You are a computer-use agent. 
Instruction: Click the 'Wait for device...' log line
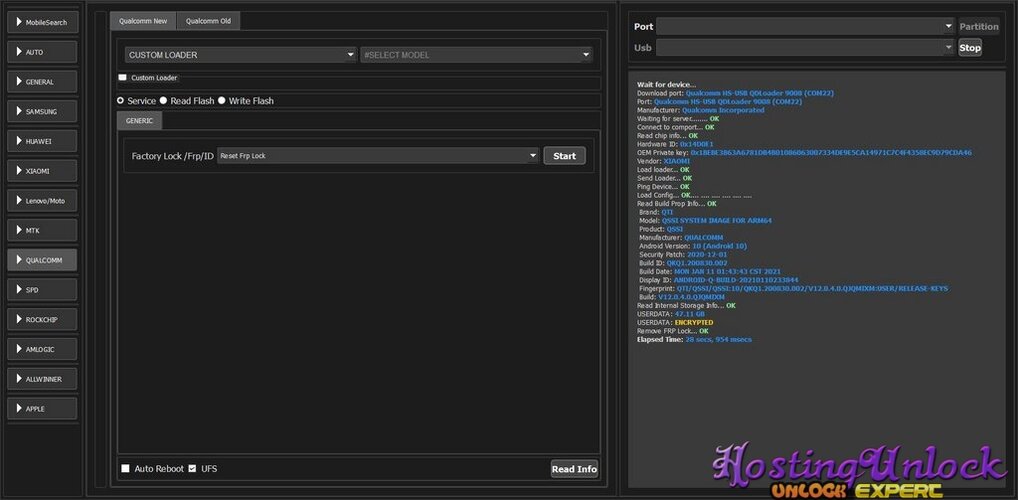(x=666, y=84)
